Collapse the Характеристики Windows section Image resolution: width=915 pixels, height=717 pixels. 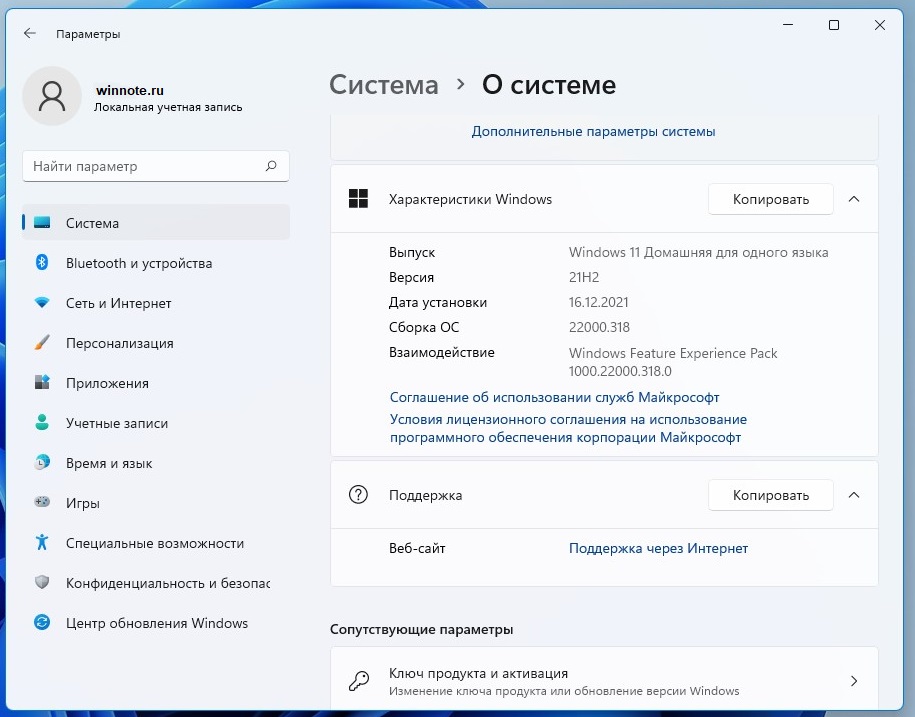[x=854, y=199]
